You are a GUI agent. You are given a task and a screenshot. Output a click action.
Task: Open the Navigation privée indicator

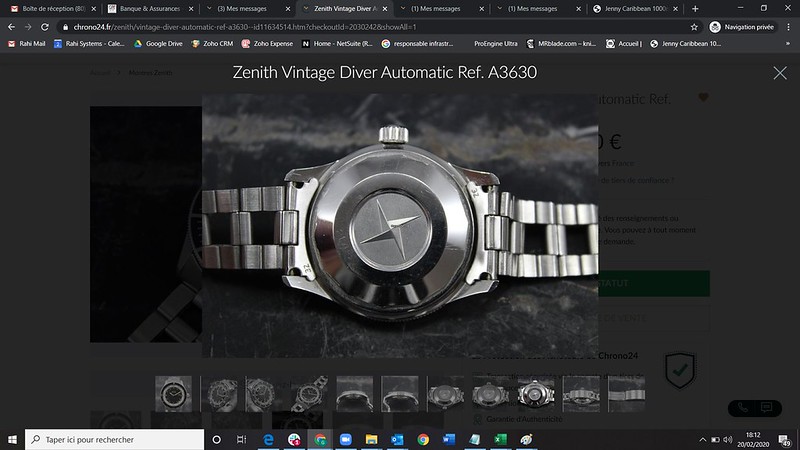tap(743, 27)
